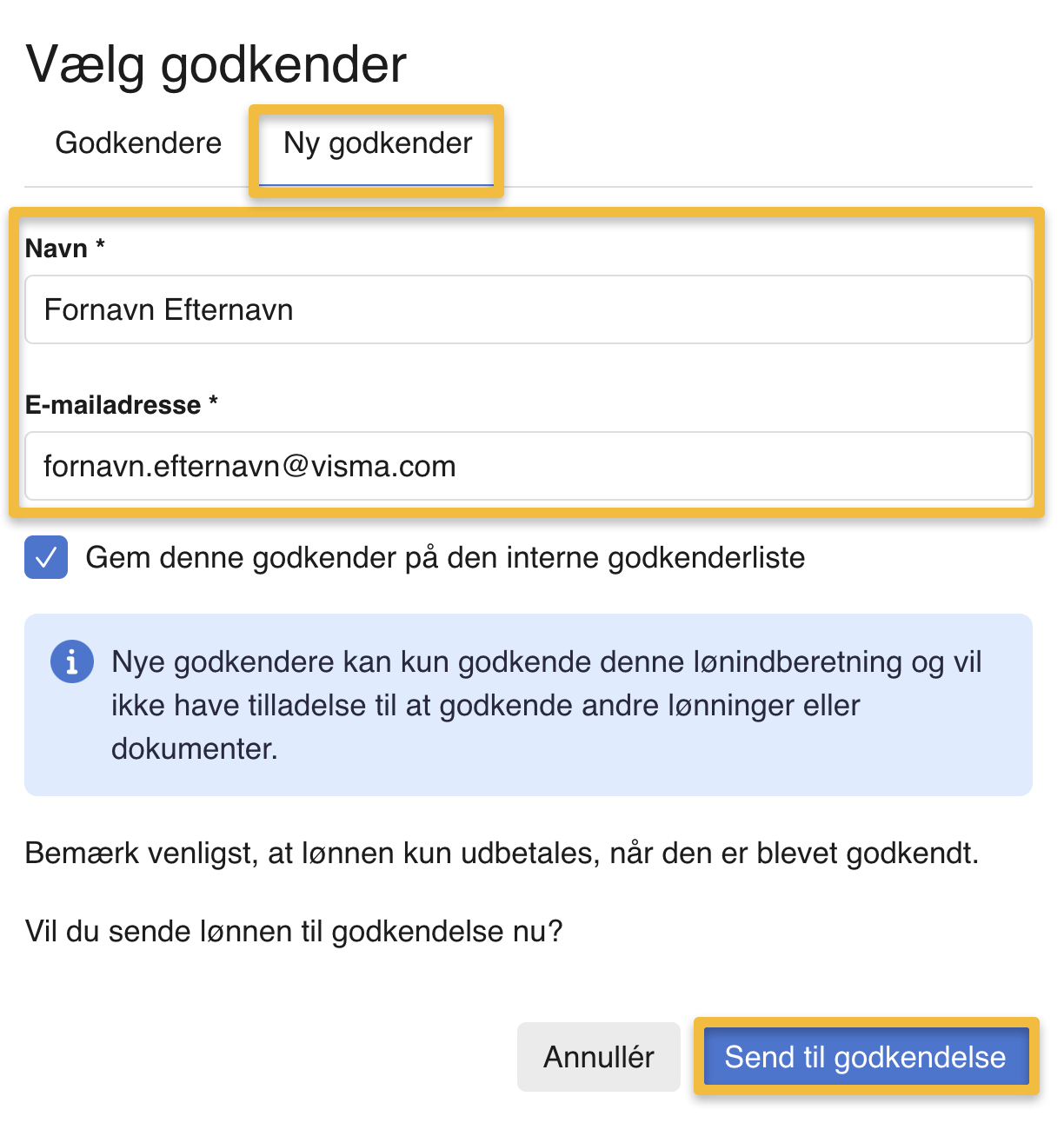Click the divider line right of the tabs
Viewport: 1064px width, 1123px height.
pos(765,187)
